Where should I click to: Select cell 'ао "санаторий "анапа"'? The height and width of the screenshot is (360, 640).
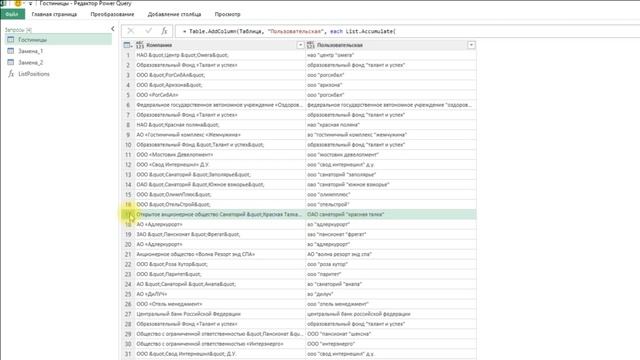coord(391,284)
